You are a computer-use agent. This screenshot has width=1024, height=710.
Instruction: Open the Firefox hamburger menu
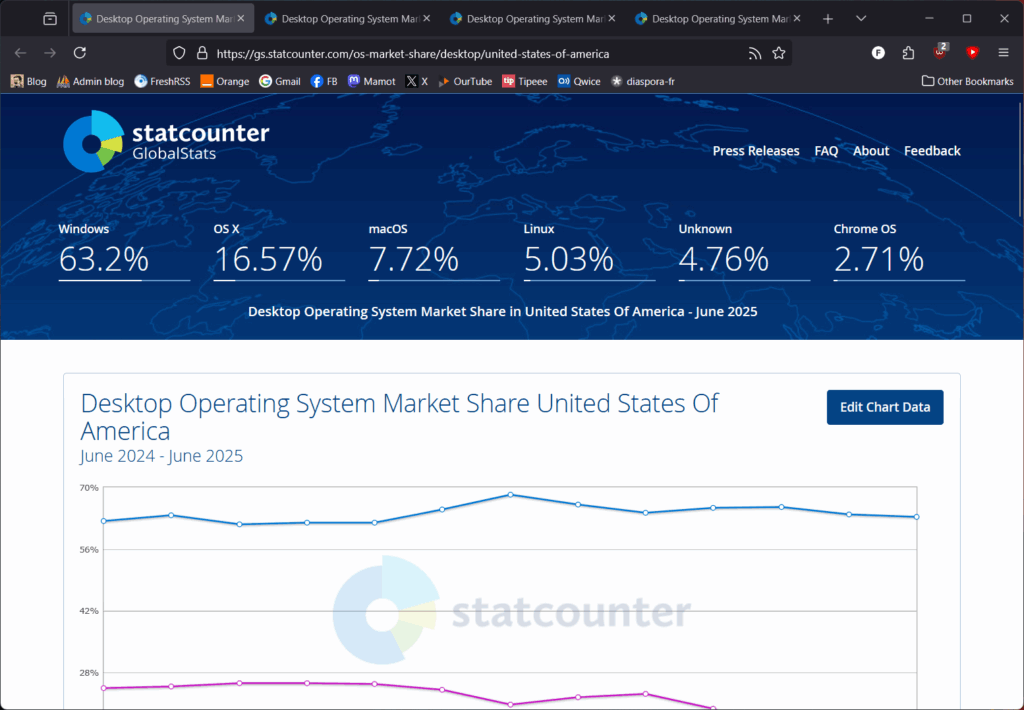pos(1004,53)
